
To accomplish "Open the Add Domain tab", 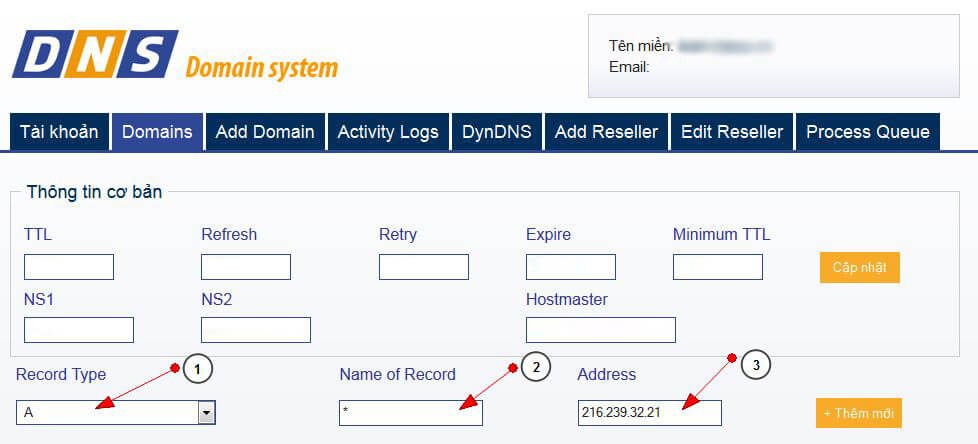I will click(x=265, y=132).
